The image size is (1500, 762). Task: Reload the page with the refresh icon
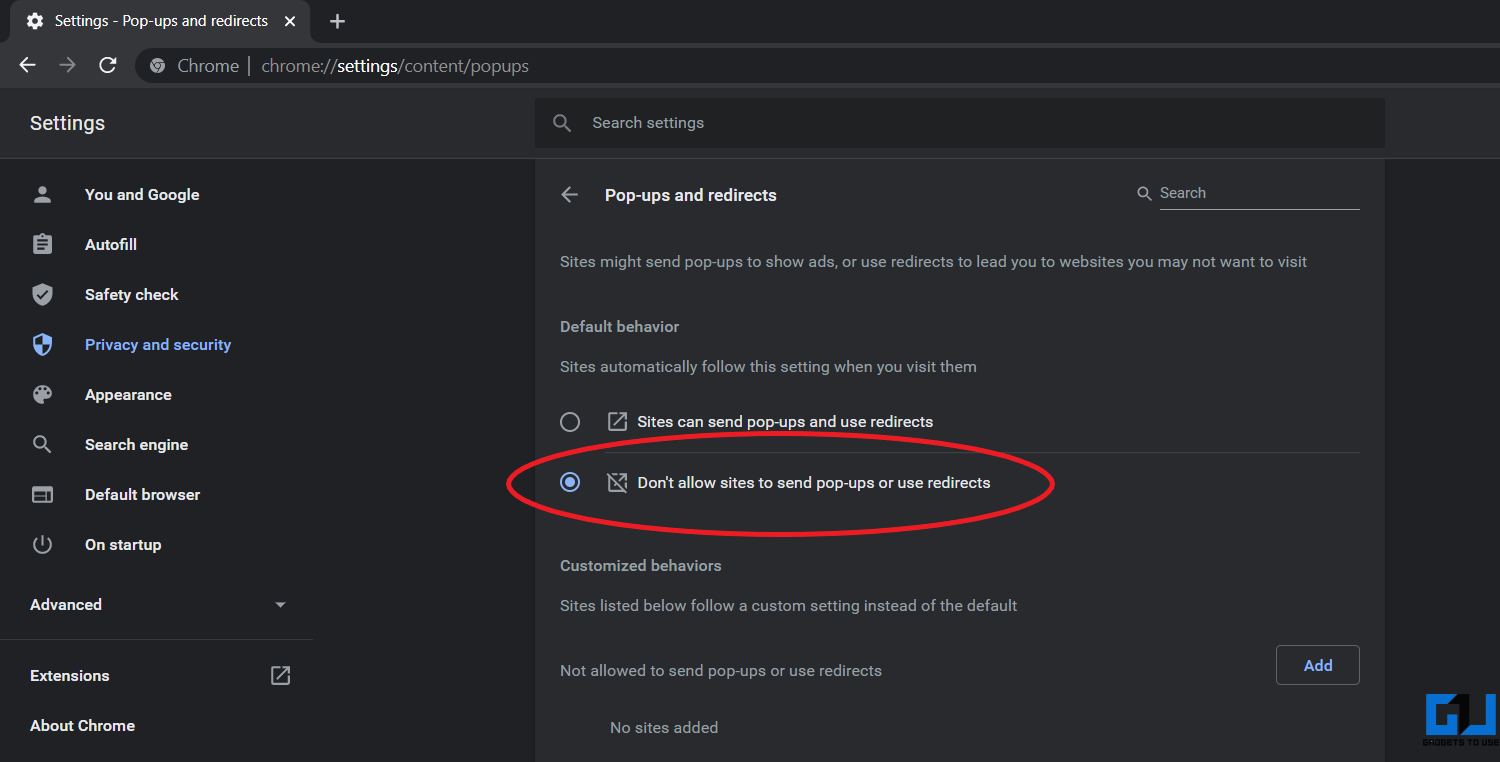(108, 65)
